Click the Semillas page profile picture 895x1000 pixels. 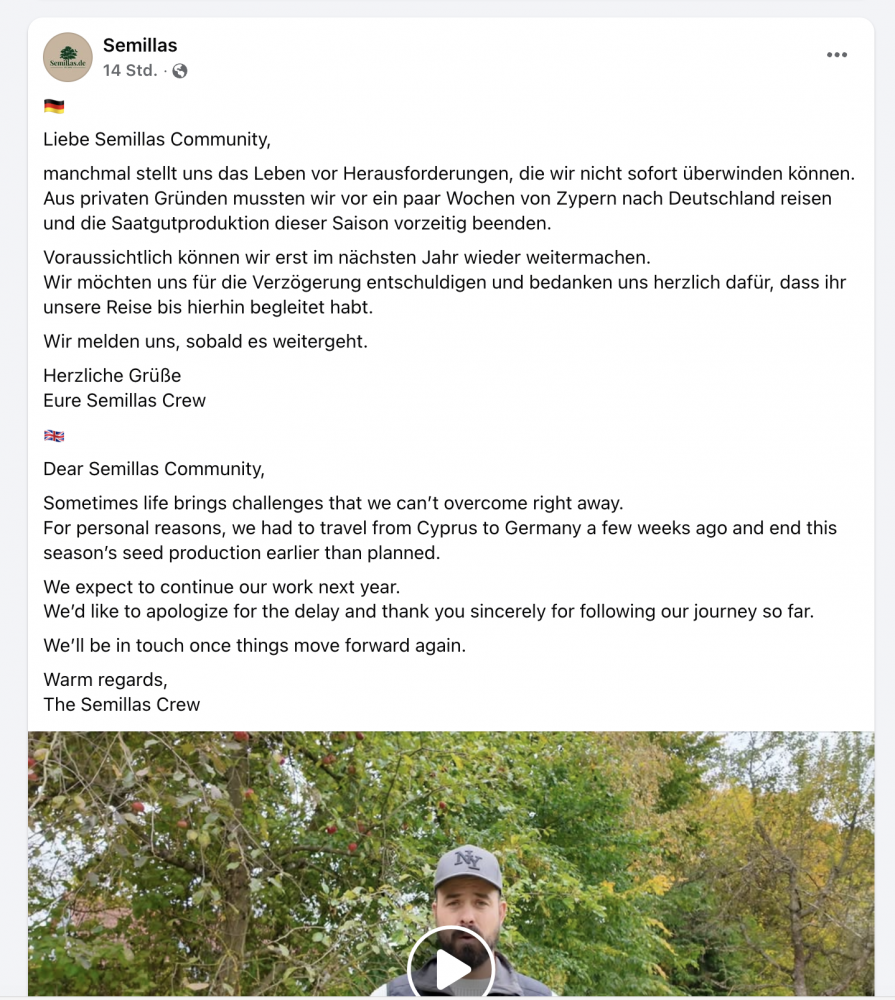point(67,57)
